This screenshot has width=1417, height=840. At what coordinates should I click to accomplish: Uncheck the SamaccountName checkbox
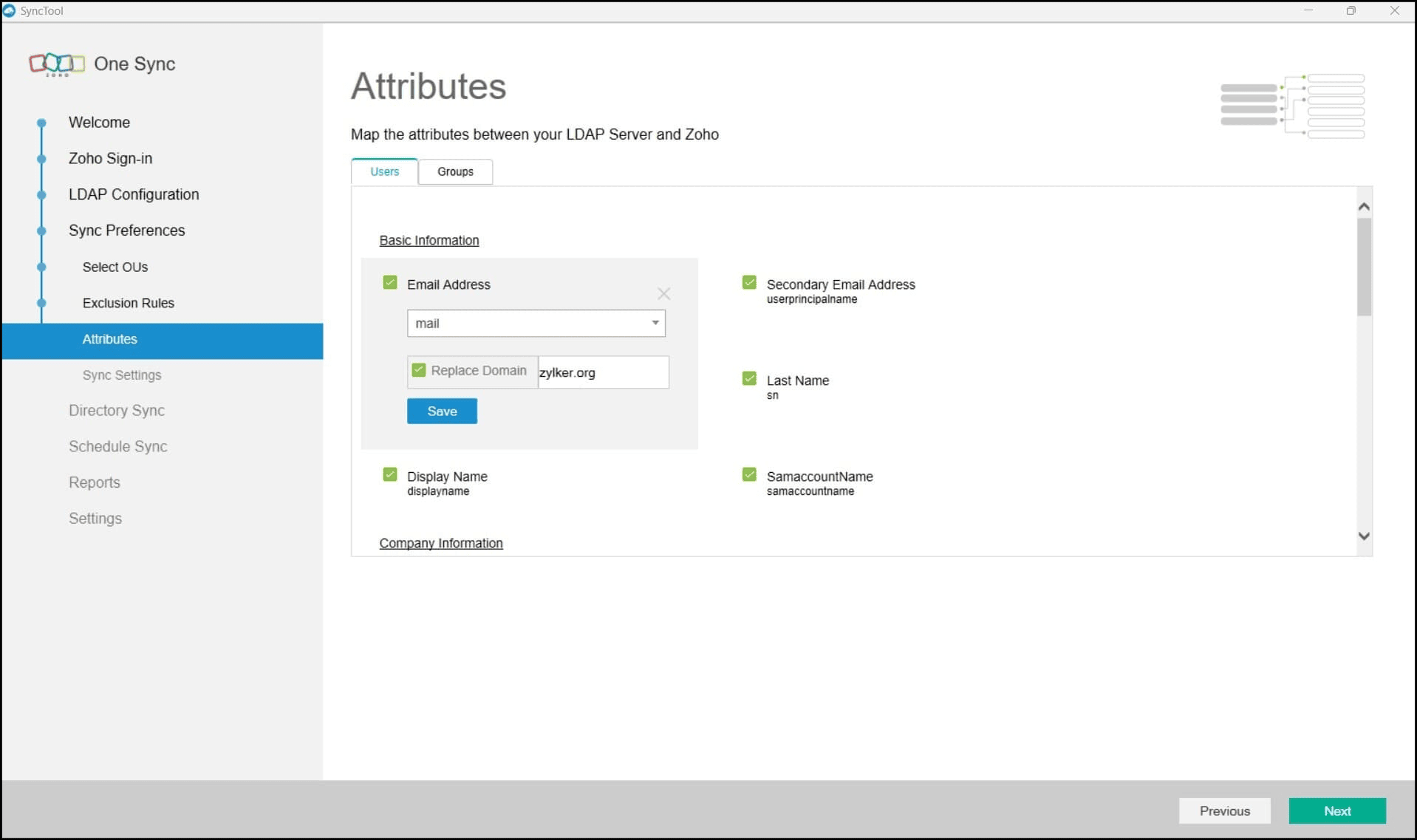749,475
